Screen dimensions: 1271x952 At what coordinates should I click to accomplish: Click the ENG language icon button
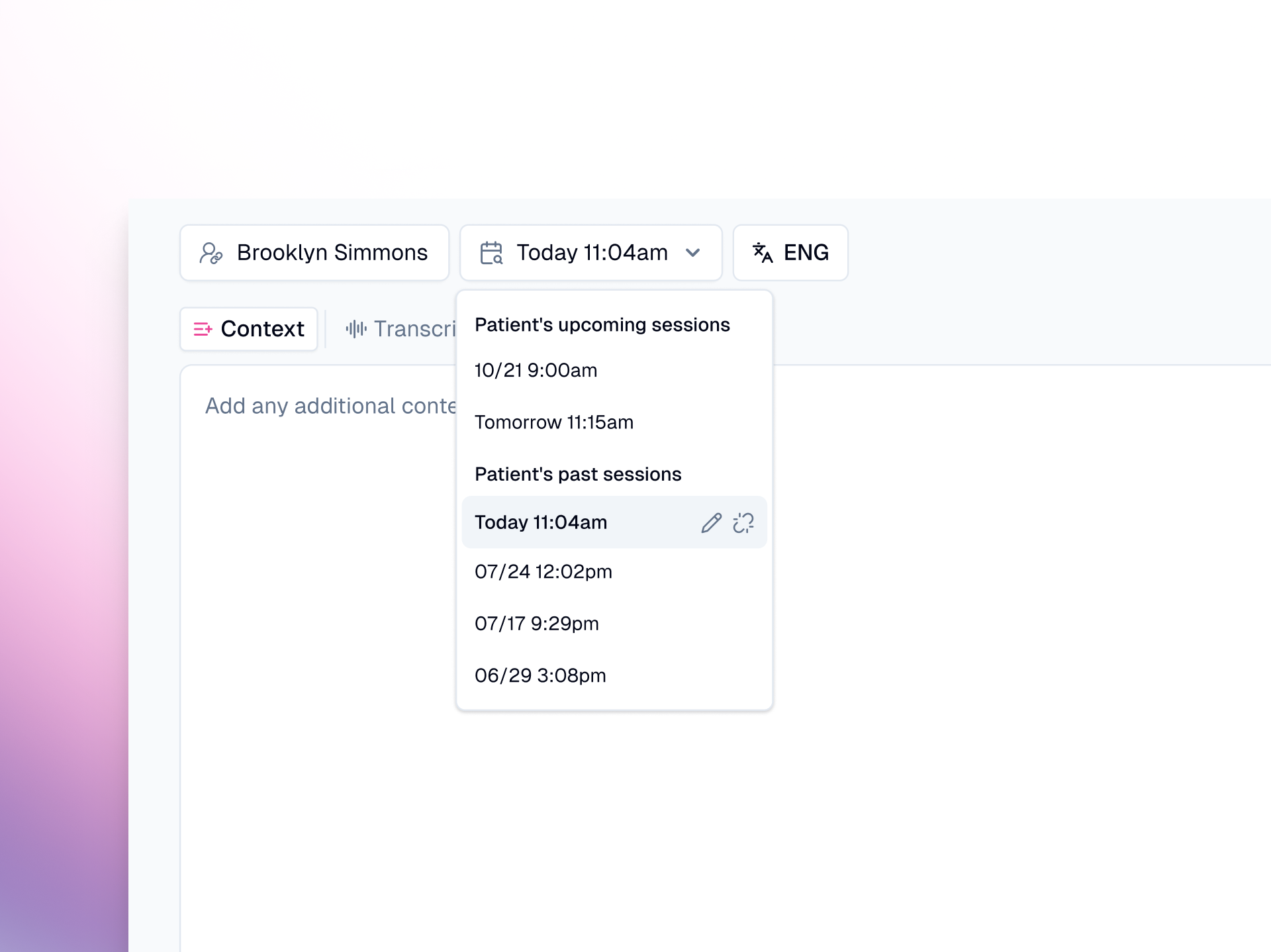[790, 252]
